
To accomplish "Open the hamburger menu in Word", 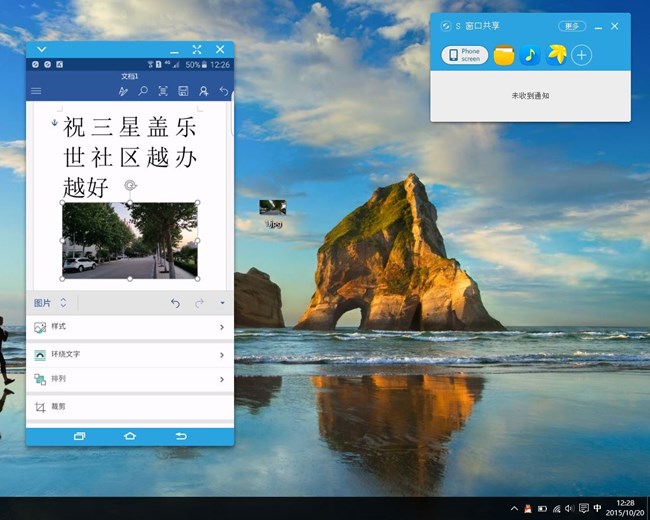I will pos(37,91).
